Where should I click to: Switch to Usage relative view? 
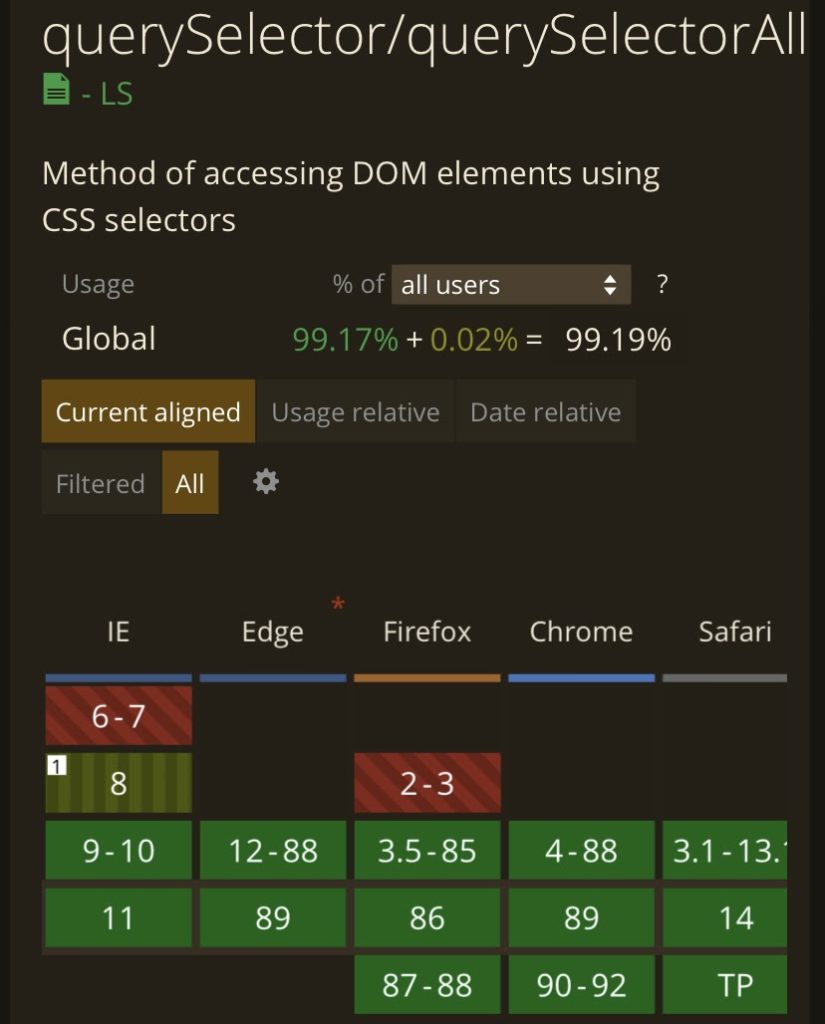pyautogui.click(x=355, y=411)
